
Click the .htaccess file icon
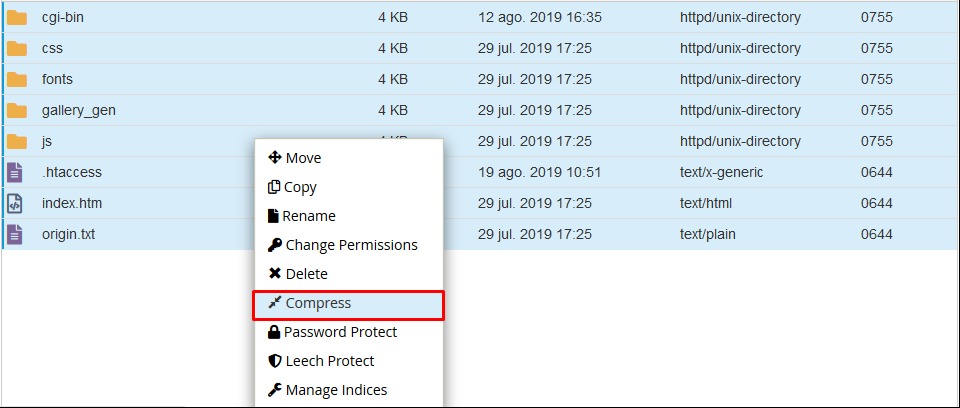[15, 172]
